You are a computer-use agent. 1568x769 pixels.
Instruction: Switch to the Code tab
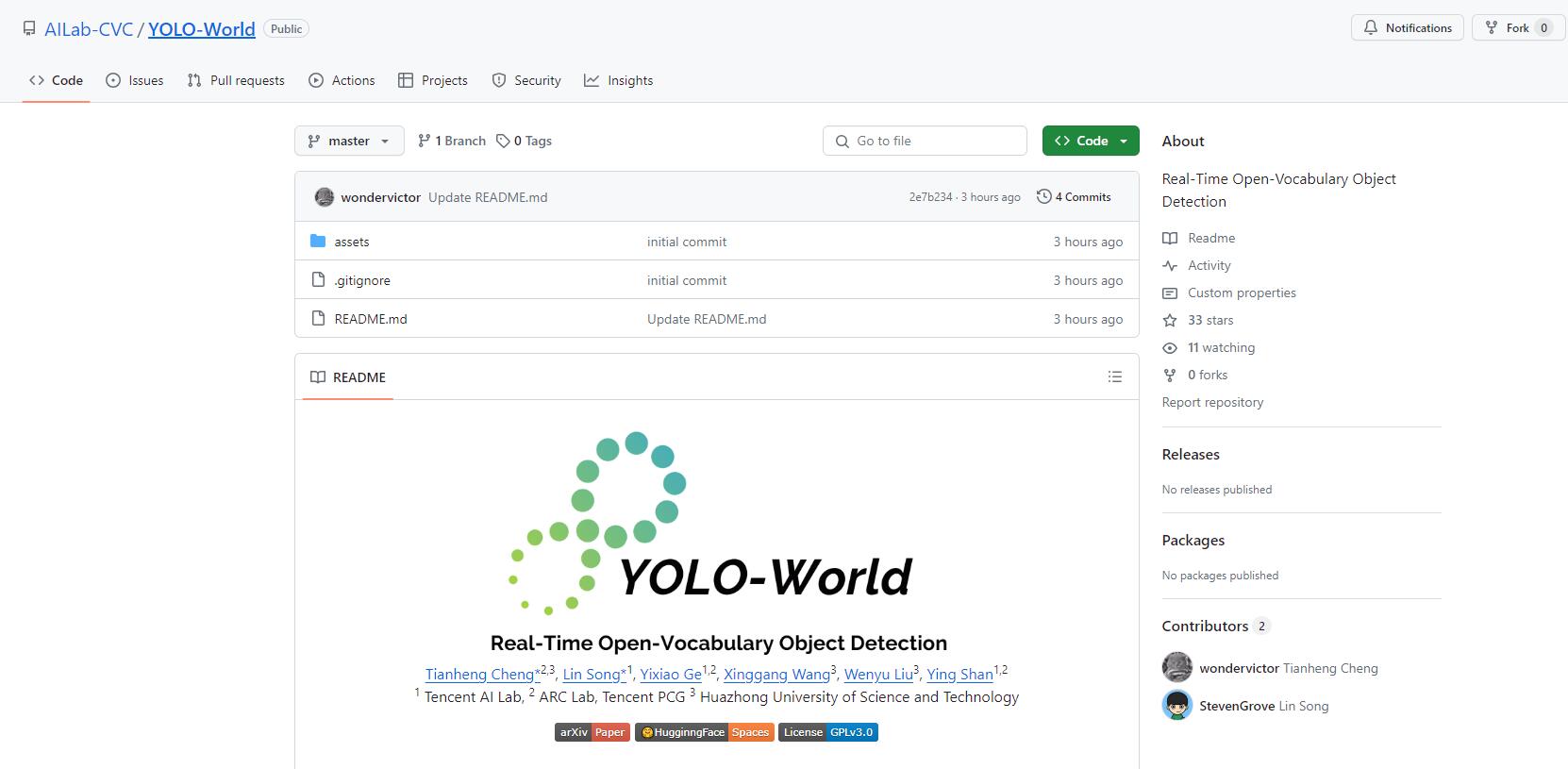tap(56, 80)
